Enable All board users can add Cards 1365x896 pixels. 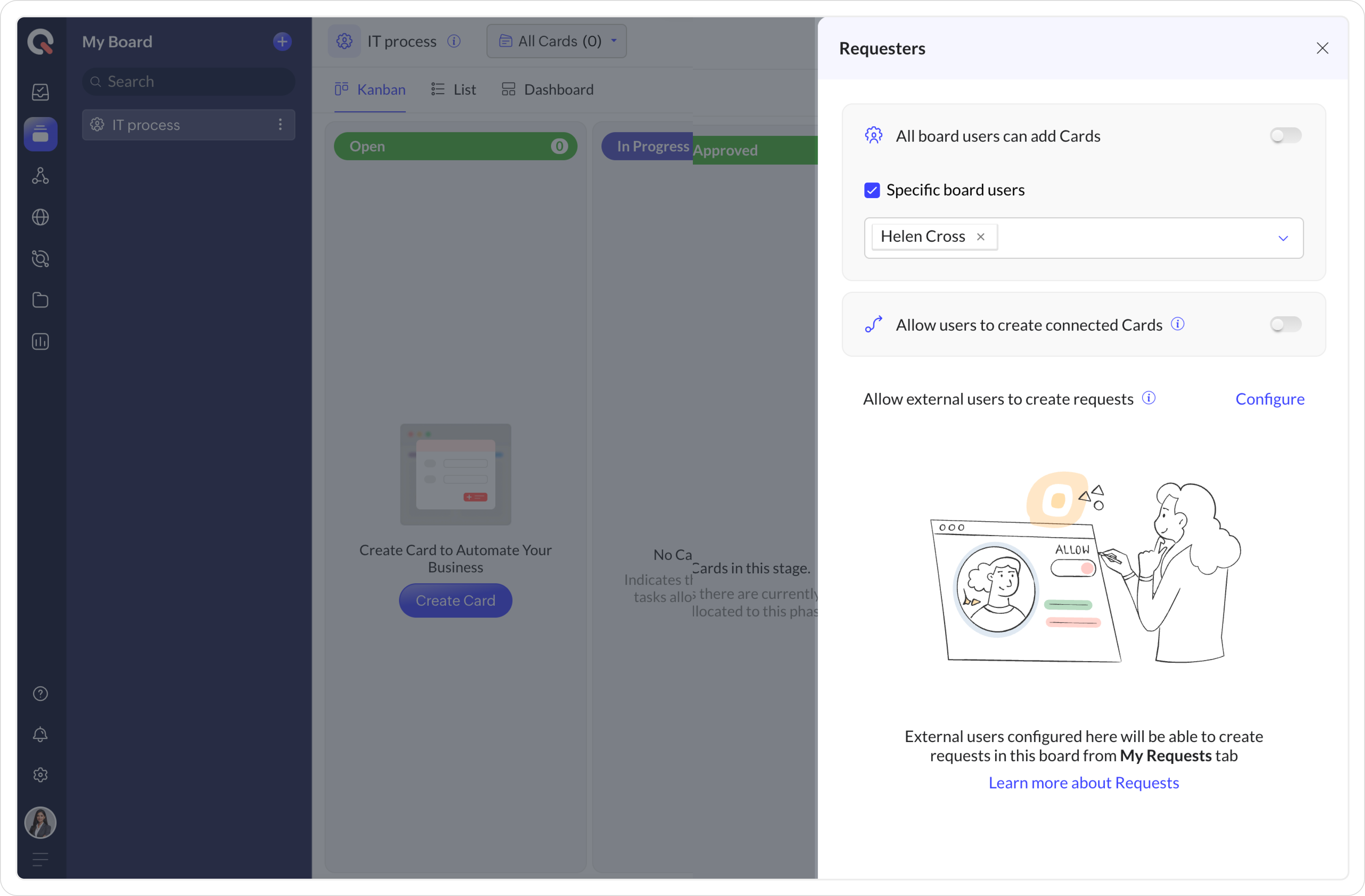[1285, 136]
